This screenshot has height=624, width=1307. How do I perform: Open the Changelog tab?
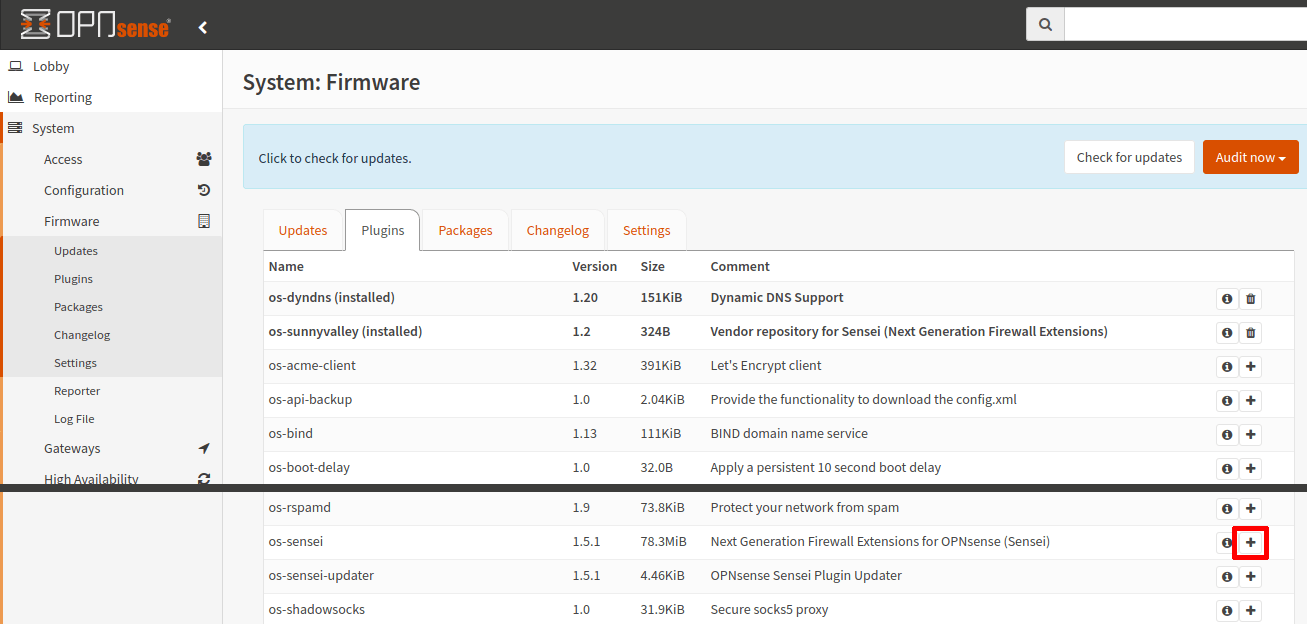click(557, 230)
